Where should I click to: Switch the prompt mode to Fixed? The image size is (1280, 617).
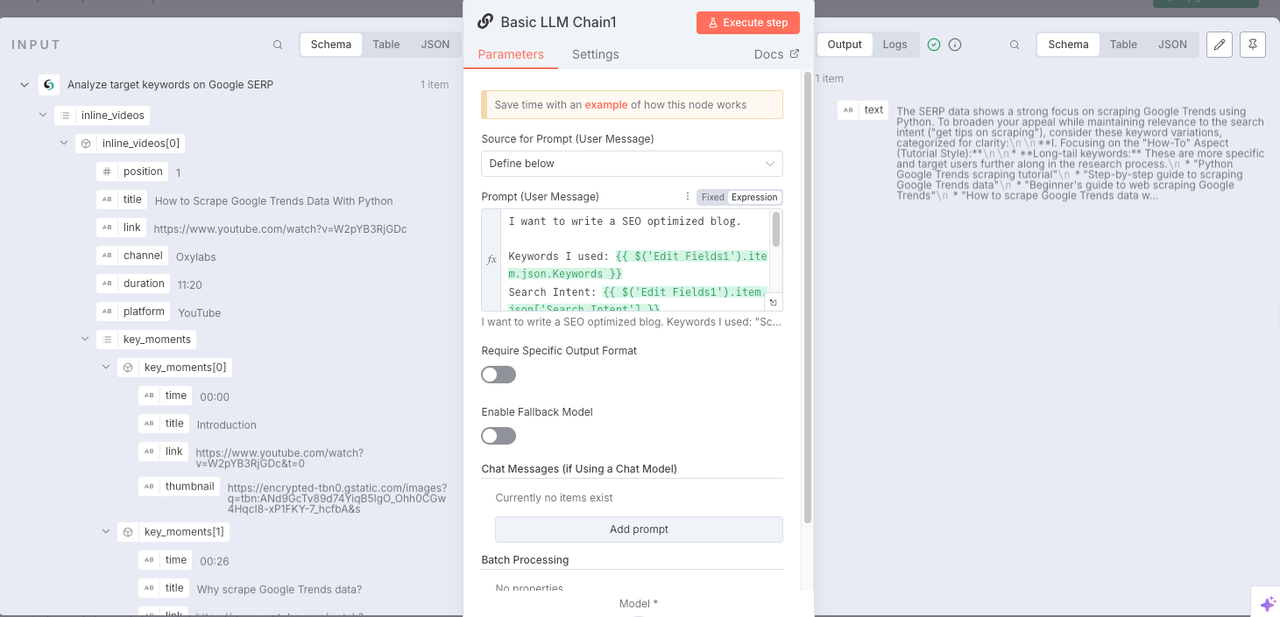coord(712,197)
